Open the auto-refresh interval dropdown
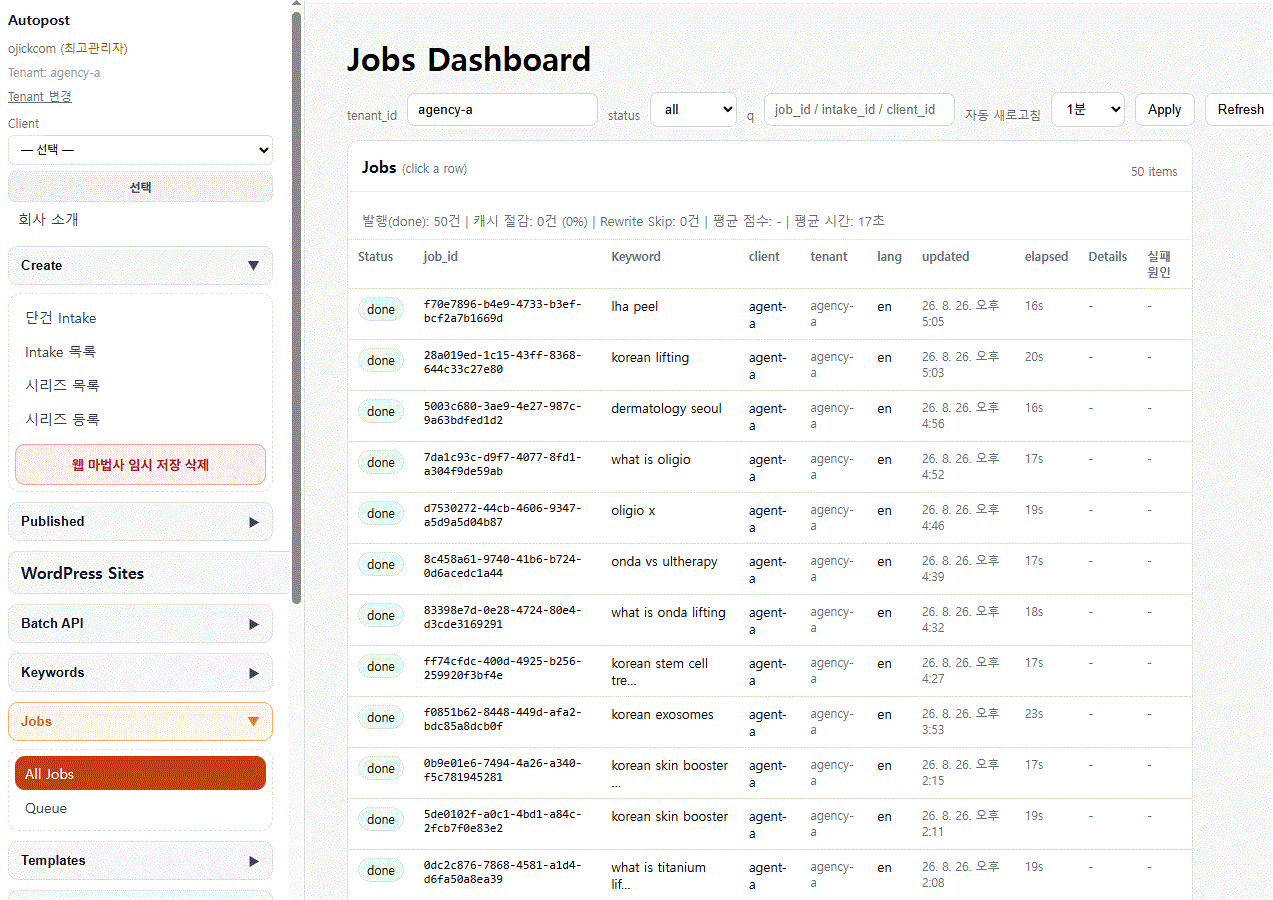The width and height of the screenshot is (1273, 900). click(1088, 110)
